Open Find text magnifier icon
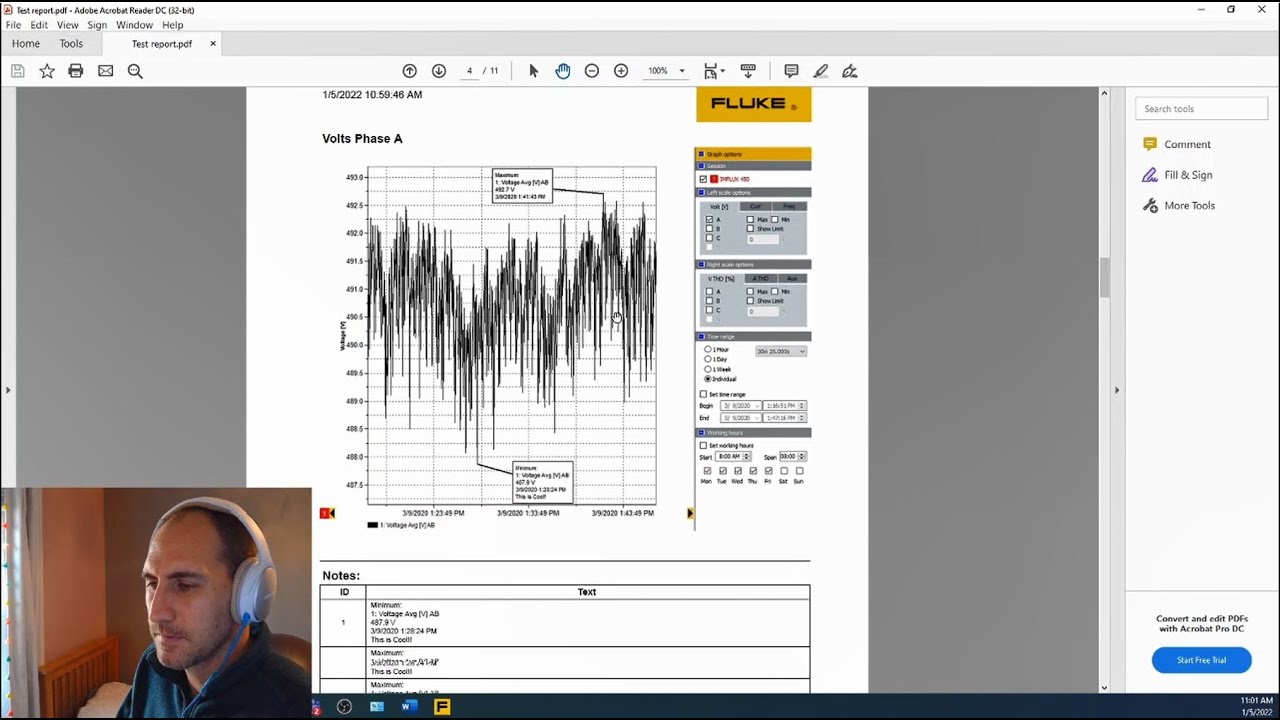 pyautogui.click(x=135, y=71)
